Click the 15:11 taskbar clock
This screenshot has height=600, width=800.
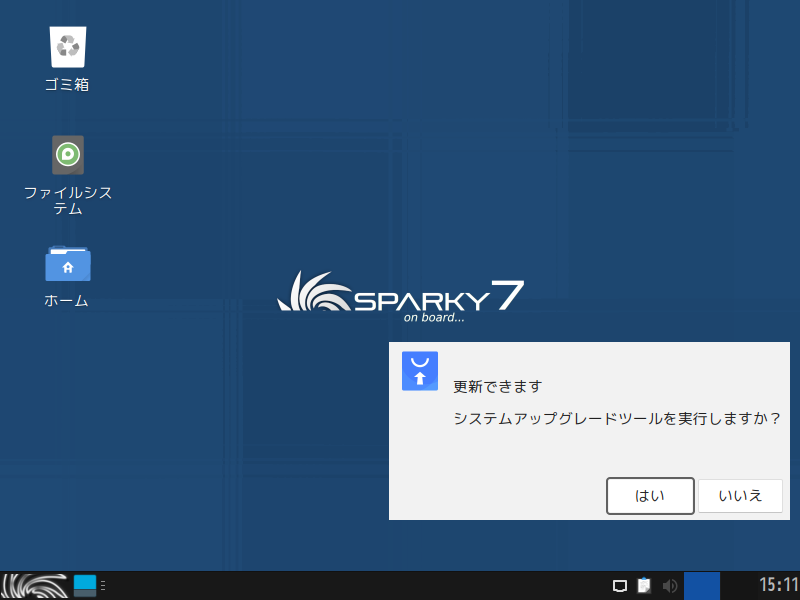point(779,585)
